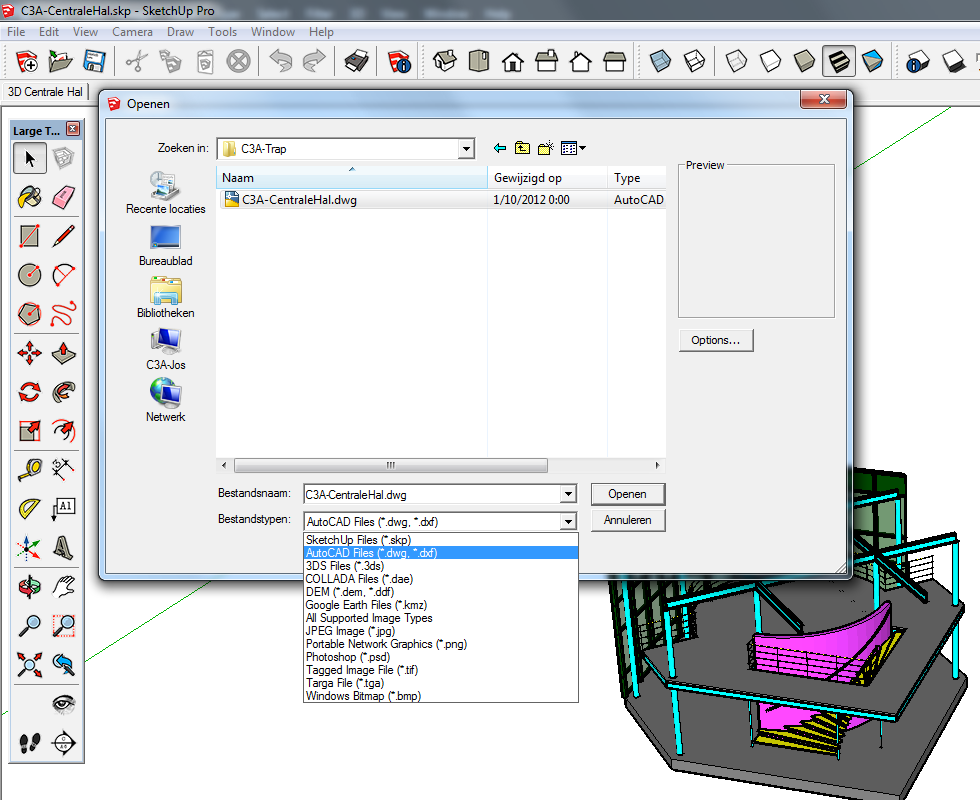Choose Photoshop (*.psd) type

pos(441,657)
